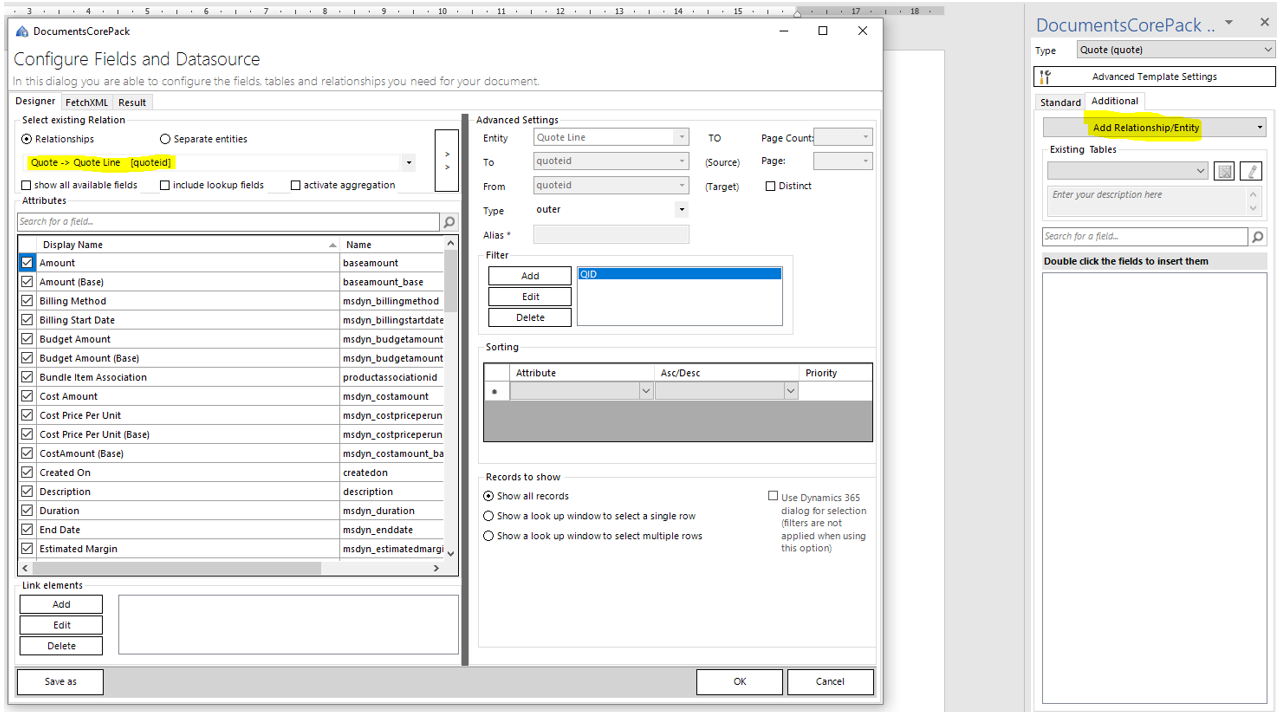Switch to the Standard tab in side pane
1277x712 pixels.
(x=1060, y=102)
